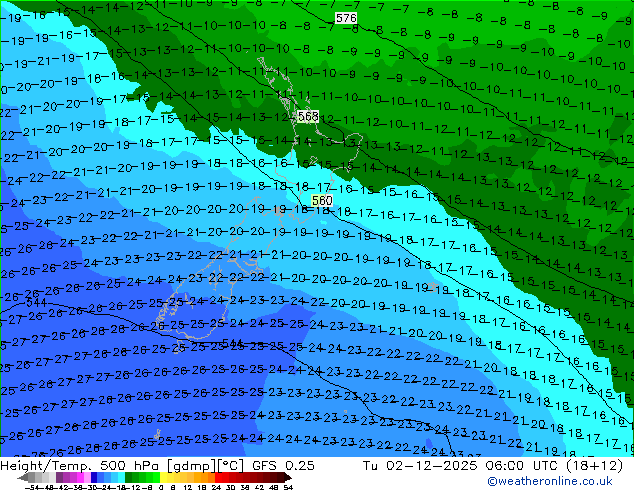Image resolution: width=634 pixels, height=490 pixels.
Task: Click the 544 label south of South Island
Action: [x=232, y=343]
